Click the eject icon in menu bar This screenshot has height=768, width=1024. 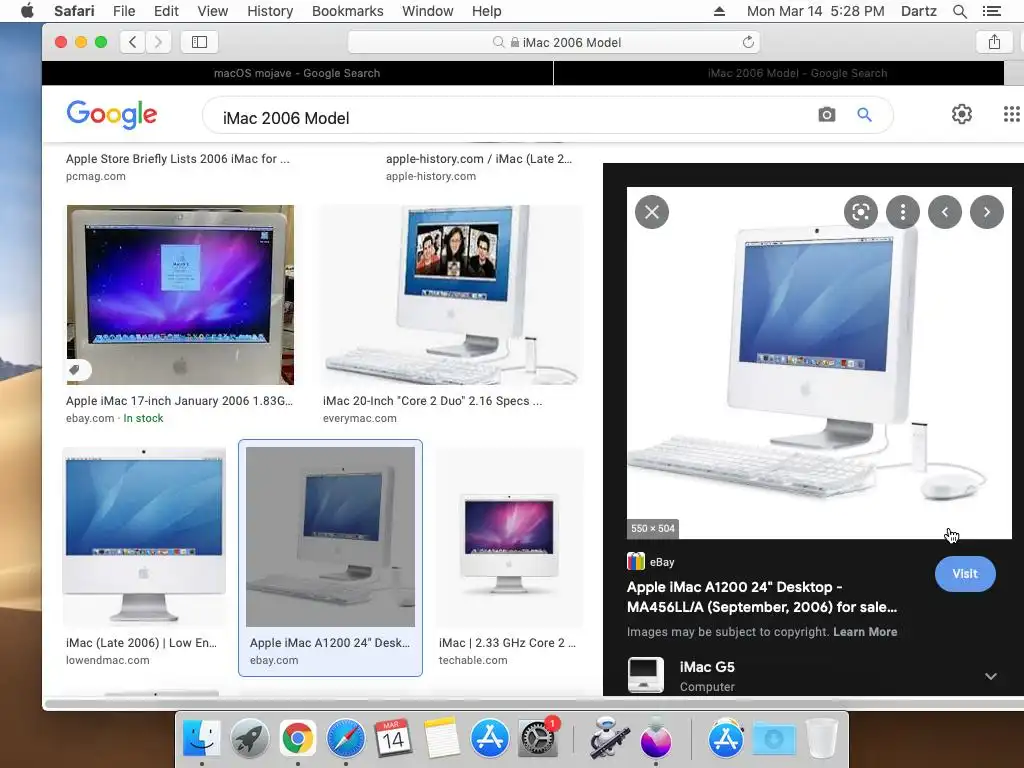click(719, 11)
